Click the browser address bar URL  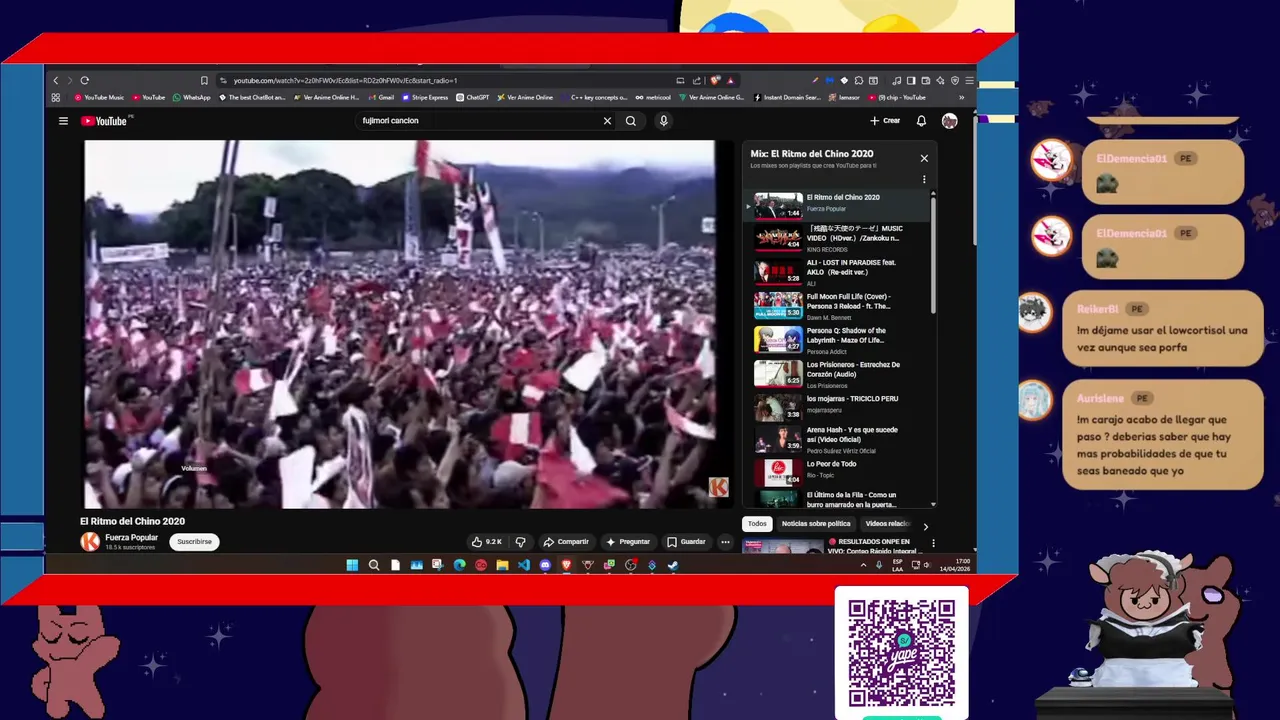[x=345, y=80]
